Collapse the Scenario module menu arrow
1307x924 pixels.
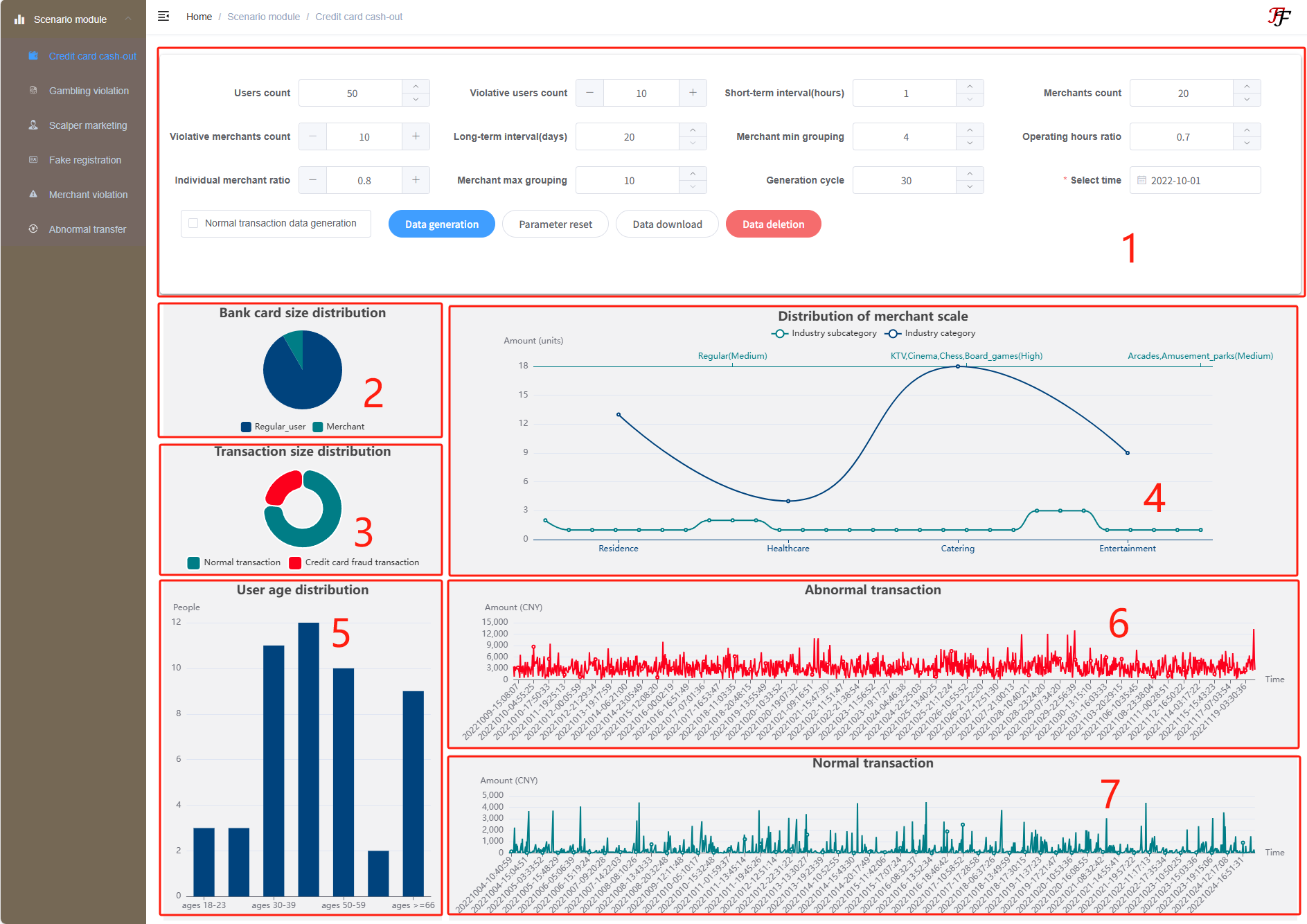pyautogui.click(x=128, y=19)
